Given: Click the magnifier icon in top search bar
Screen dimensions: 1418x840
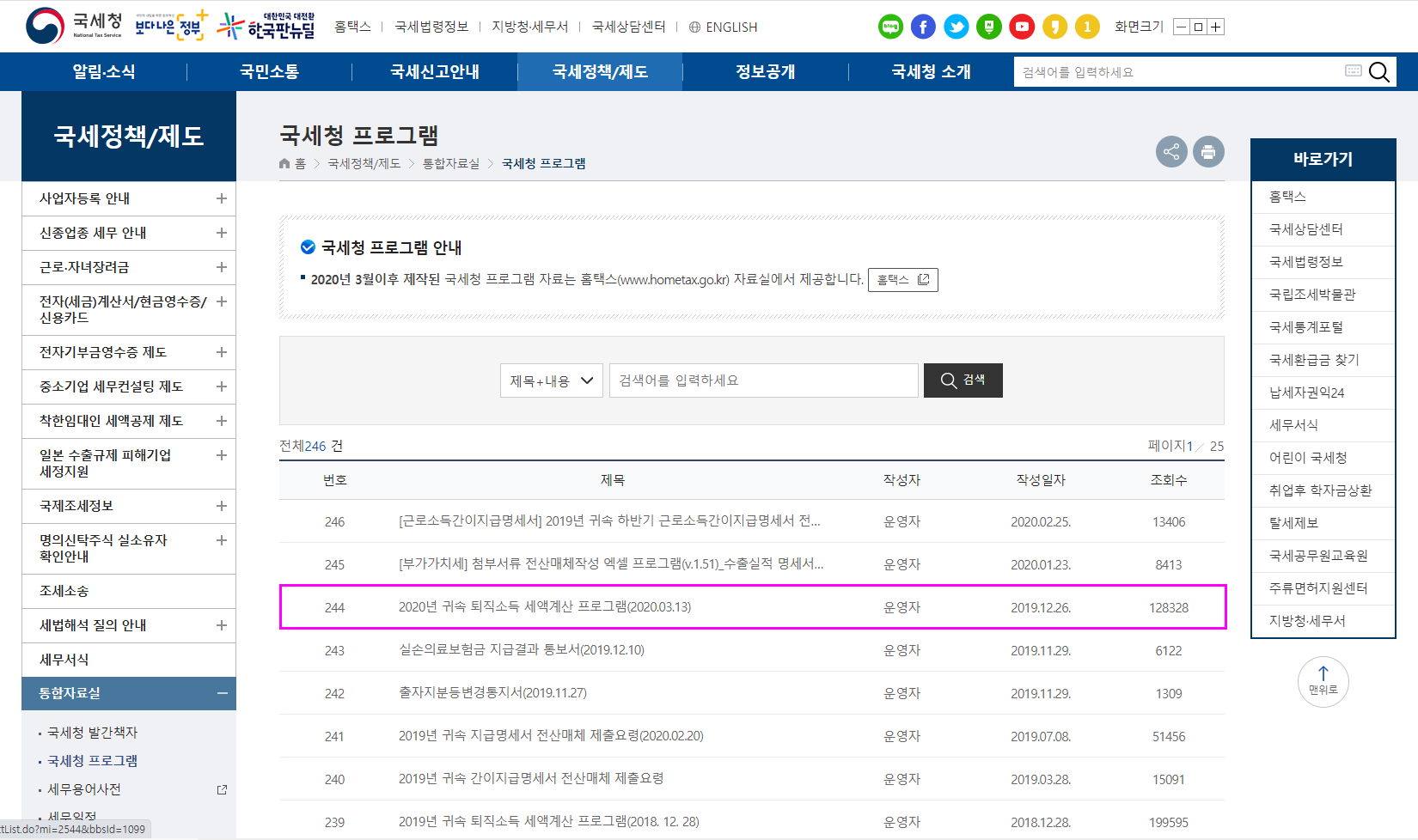Looking at the screenshot, I should coord(1378,72).
